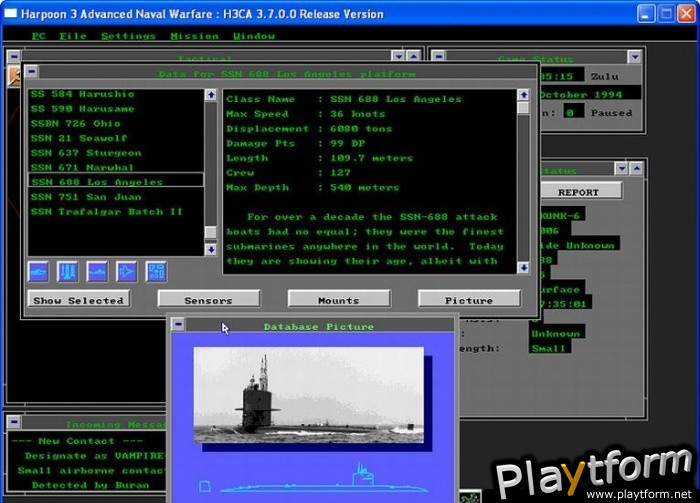Select SSN 751 San Juan in list

[x=116, y=197]
